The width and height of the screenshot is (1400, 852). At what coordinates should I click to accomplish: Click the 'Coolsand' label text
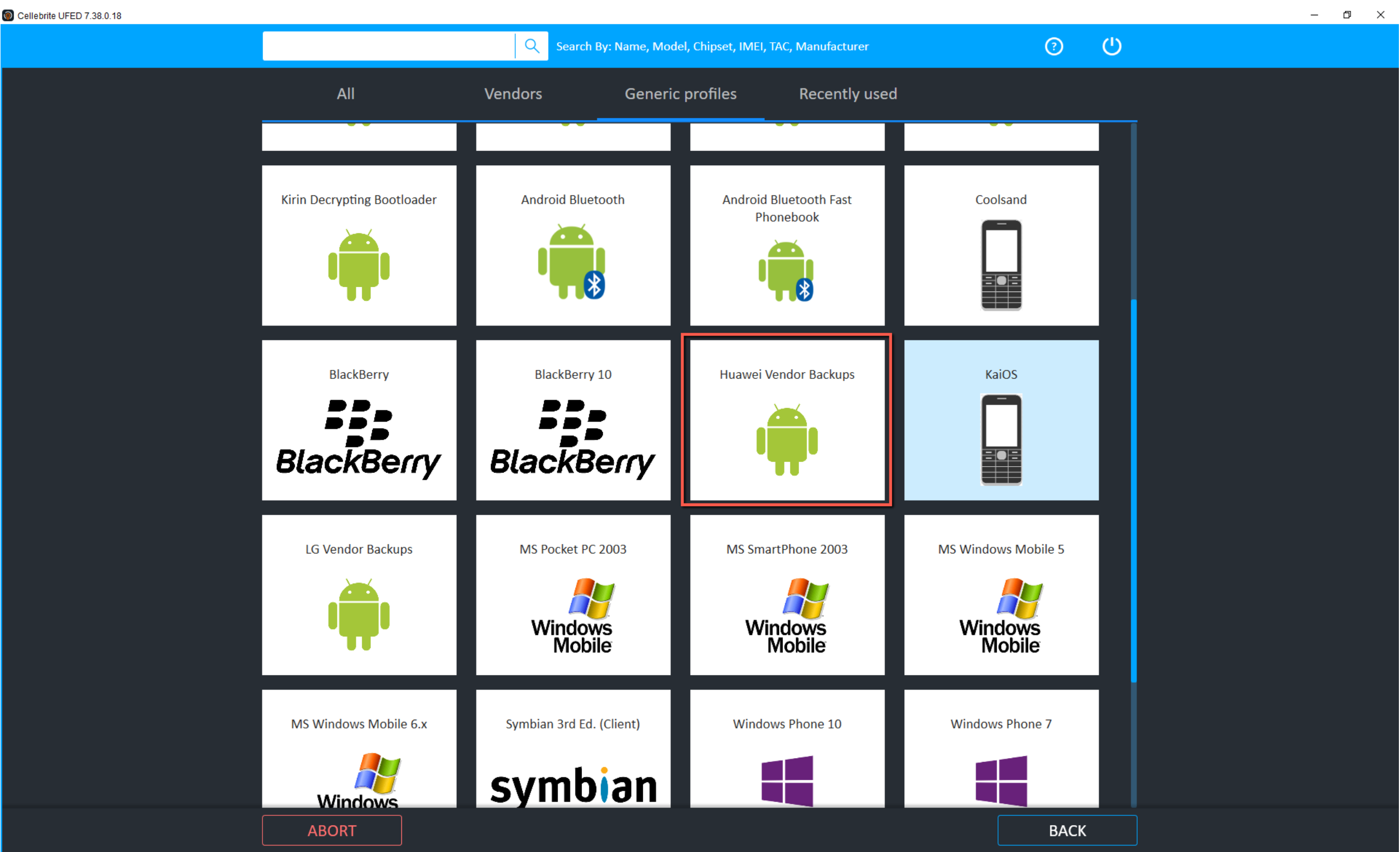coord(1001,199)
